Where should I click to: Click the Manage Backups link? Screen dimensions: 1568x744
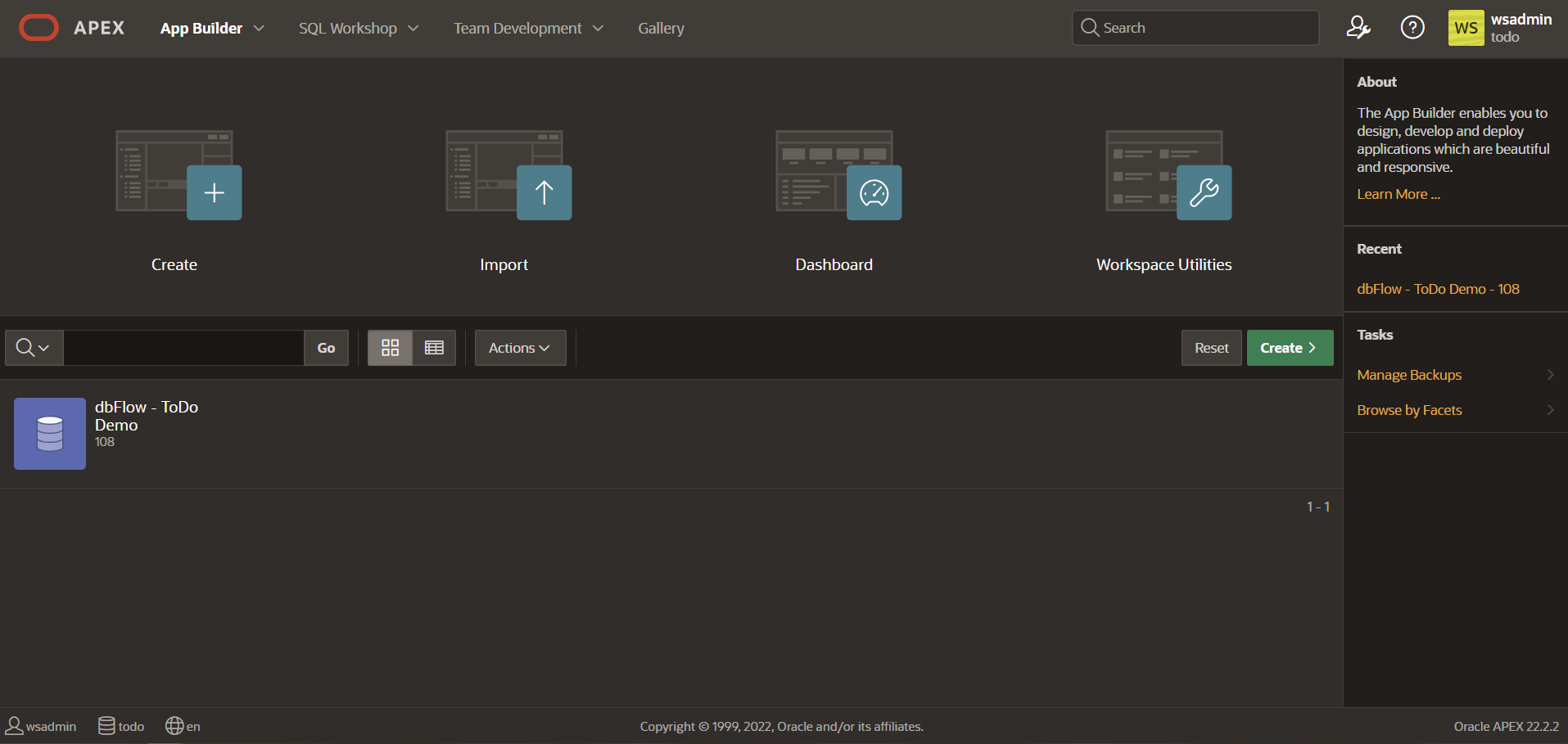1409,375
